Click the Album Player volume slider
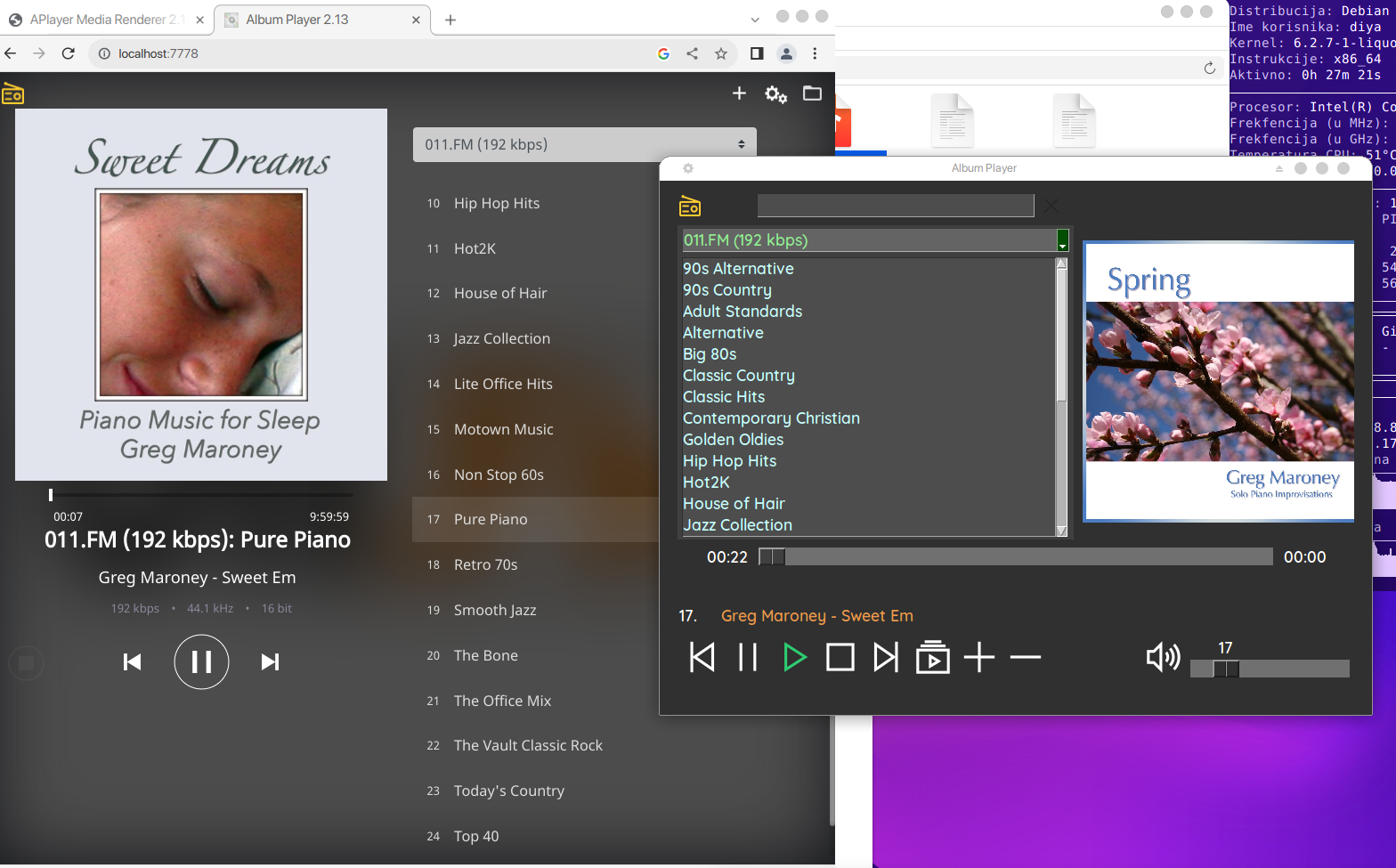The image size is (1396, 868). click(1270, 669)
